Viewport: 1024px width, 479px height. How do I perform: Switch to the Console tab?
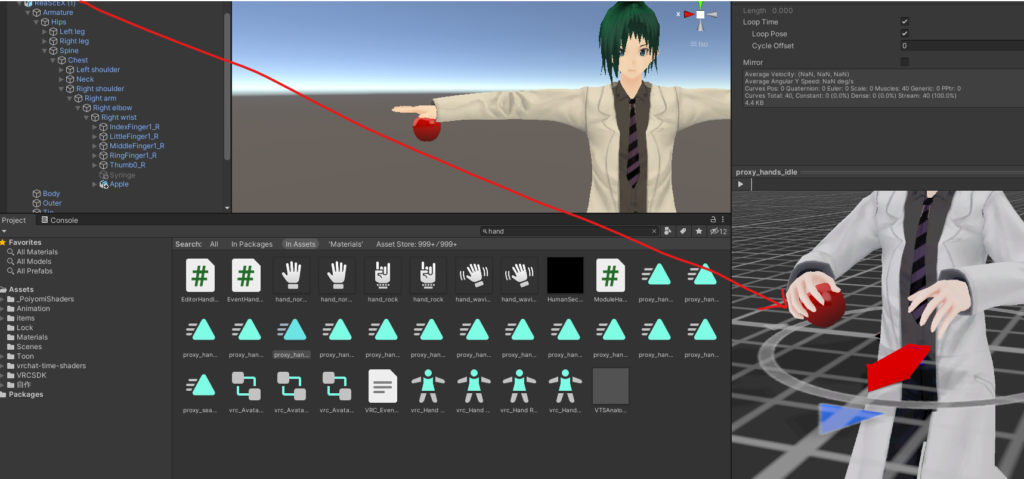59,220
